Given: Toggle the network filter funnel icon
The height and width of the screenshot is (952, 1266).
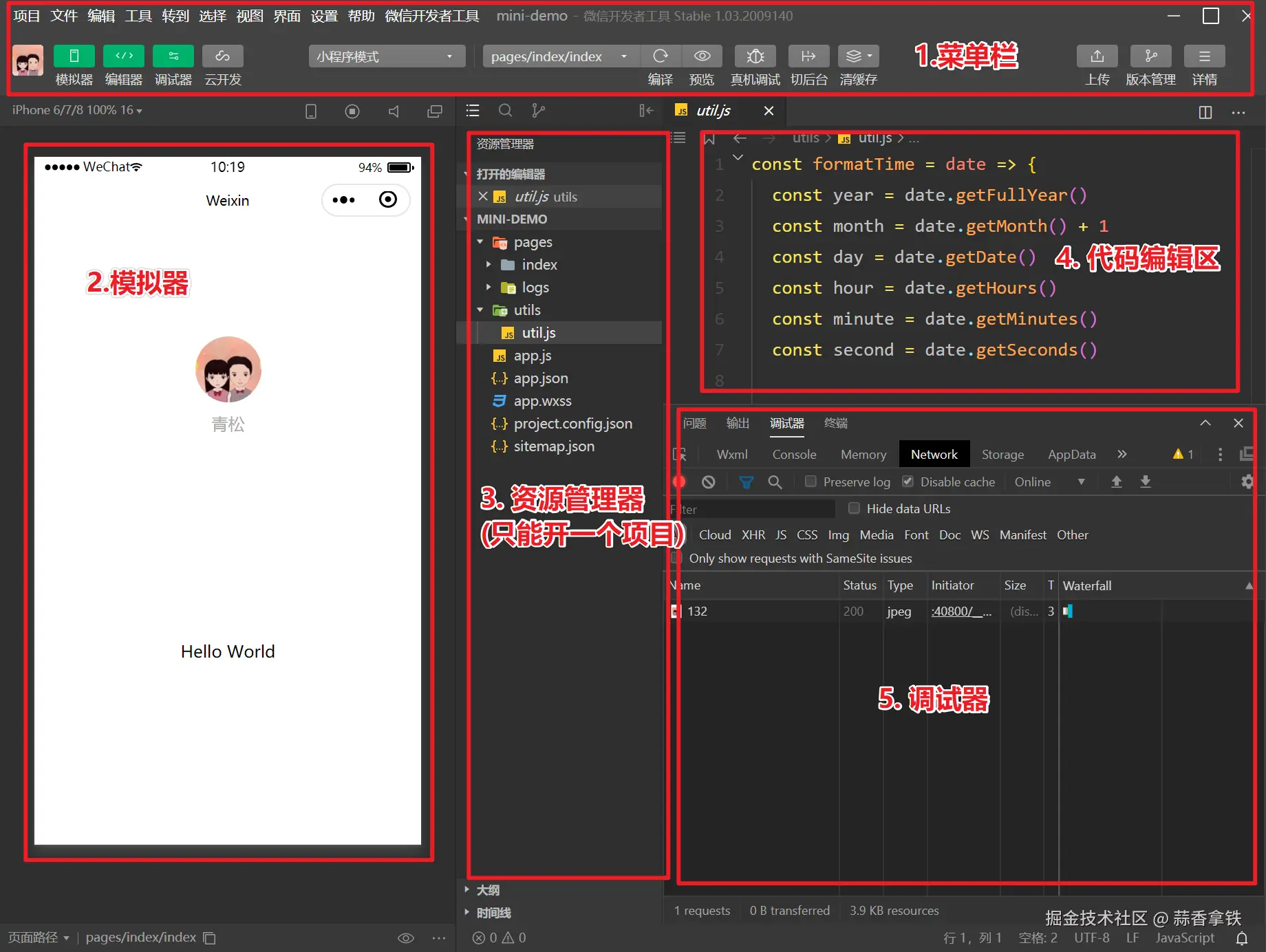Looking at the screenshot, I should coord(746,482).
